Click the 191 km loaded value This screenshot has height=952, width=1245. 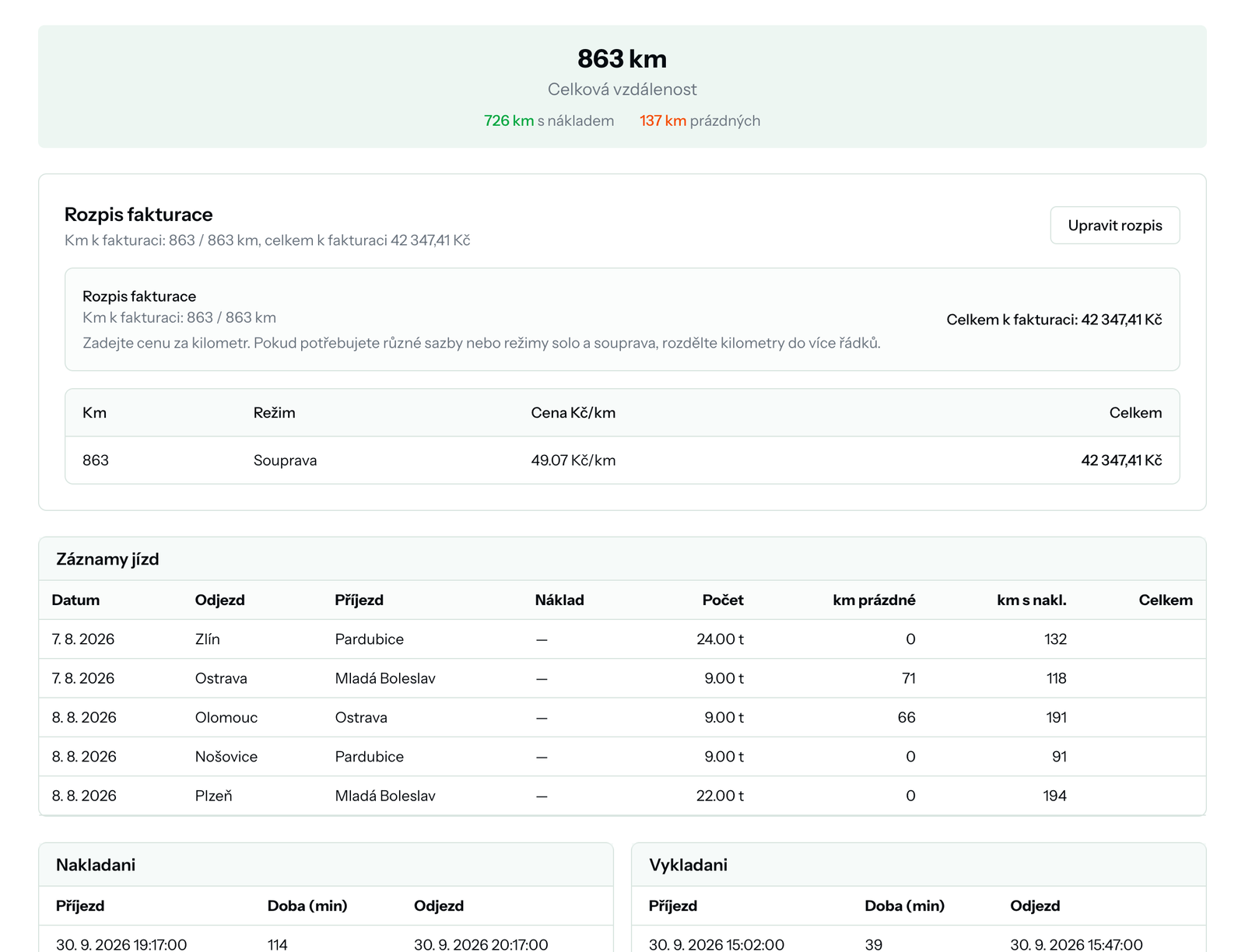1056,717
